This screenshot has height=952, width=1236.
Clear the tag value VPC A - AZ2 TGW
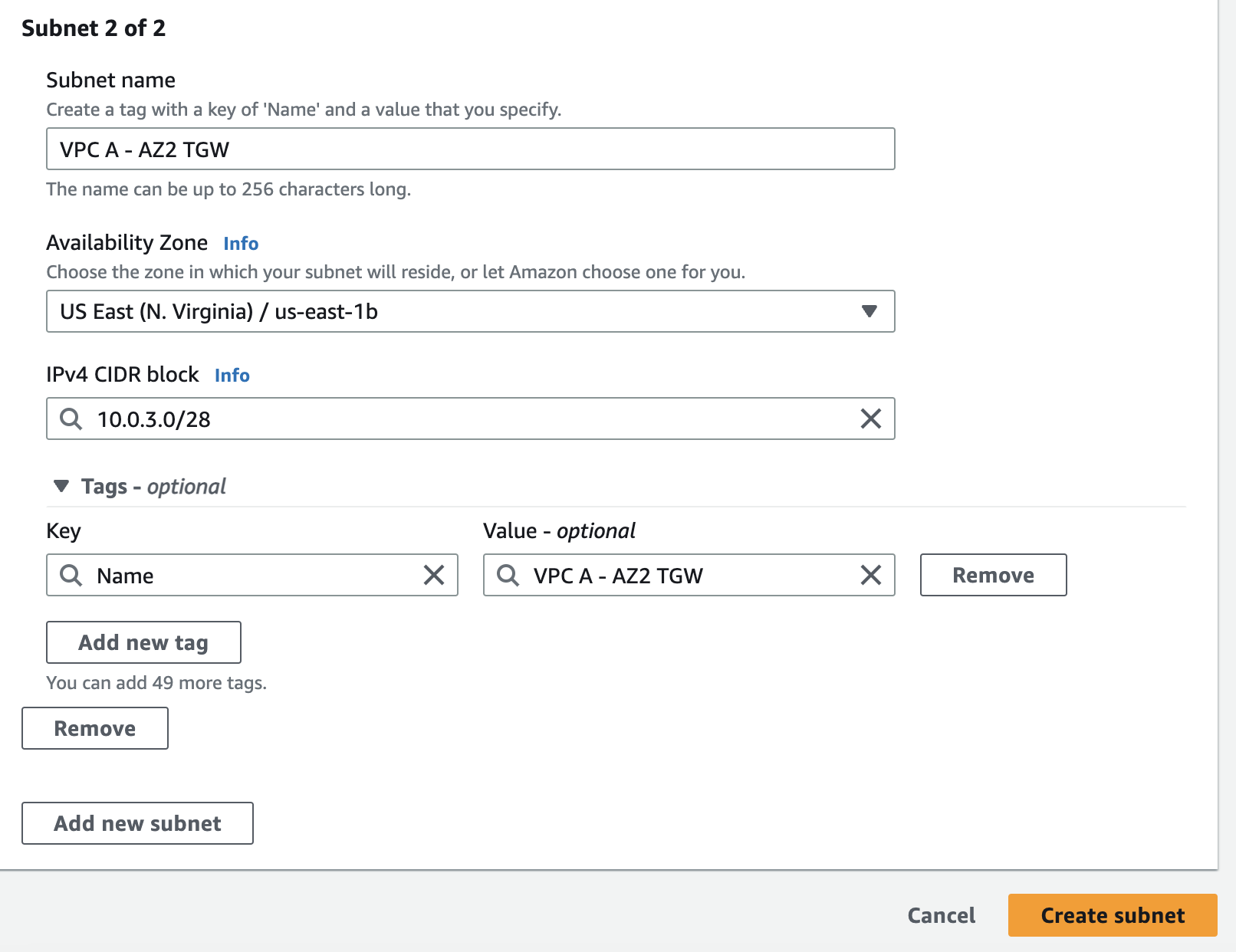coord(870,575)
